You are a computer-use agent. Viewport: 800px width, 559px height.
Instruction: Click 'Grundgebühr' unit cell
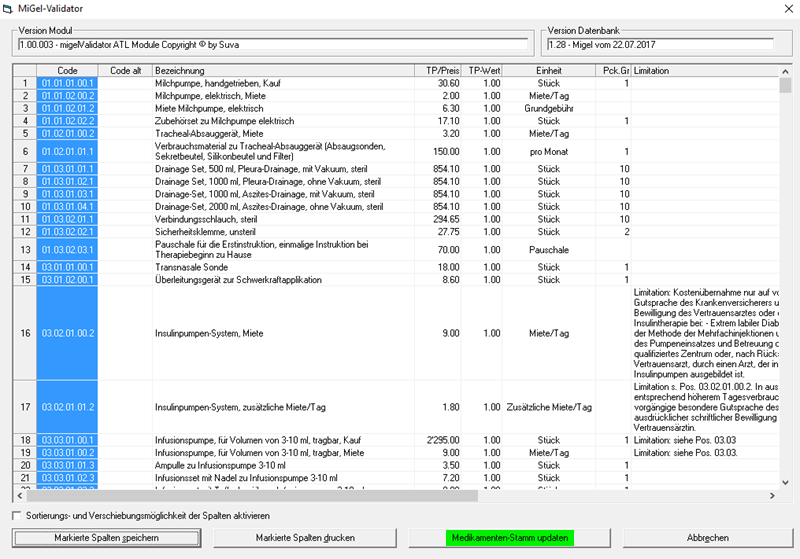(548, 108)
